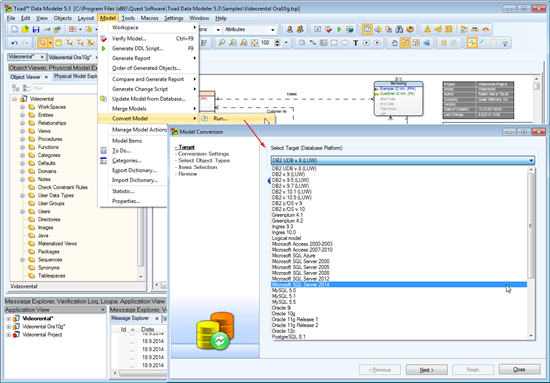Viewport: 550px width, 383px height.
Task: Switch to the Videorental Ora10g tab
Action: click(x=70, y=57)
